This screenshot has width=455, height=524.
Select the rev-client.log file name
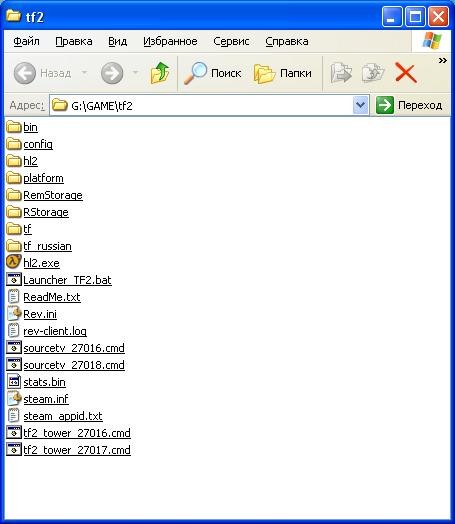tap(55, 331)
